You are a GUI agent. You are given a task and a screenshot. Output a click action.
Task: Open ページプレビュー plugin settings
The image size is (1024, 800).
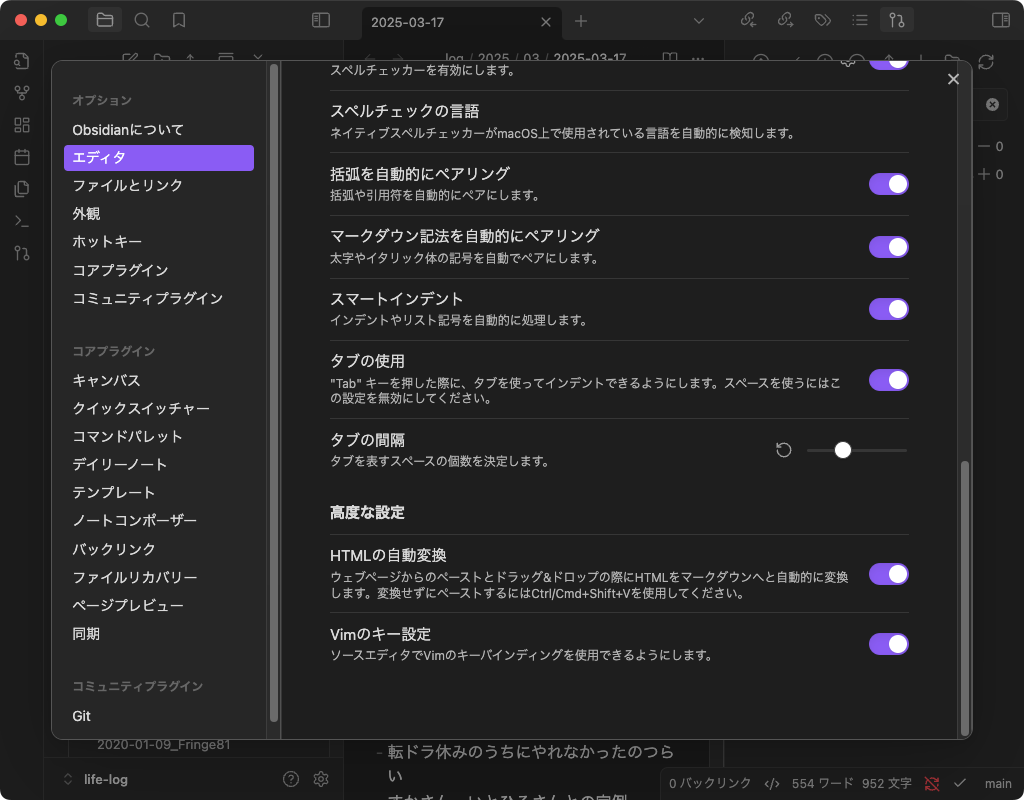159,605
